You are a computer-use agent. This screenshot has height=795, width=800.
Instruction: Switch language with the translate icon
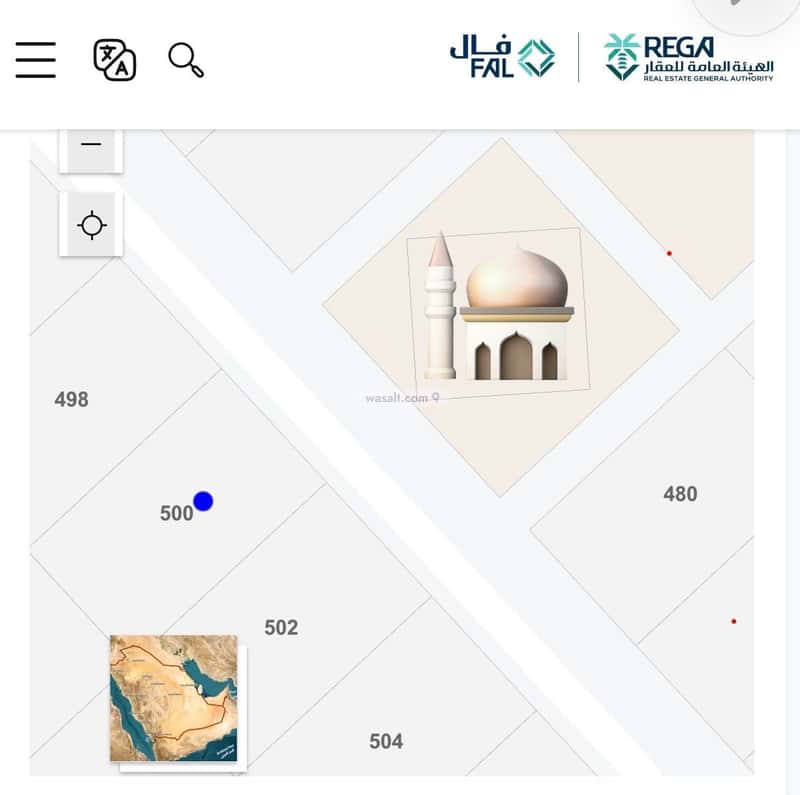tap(115, 60)
